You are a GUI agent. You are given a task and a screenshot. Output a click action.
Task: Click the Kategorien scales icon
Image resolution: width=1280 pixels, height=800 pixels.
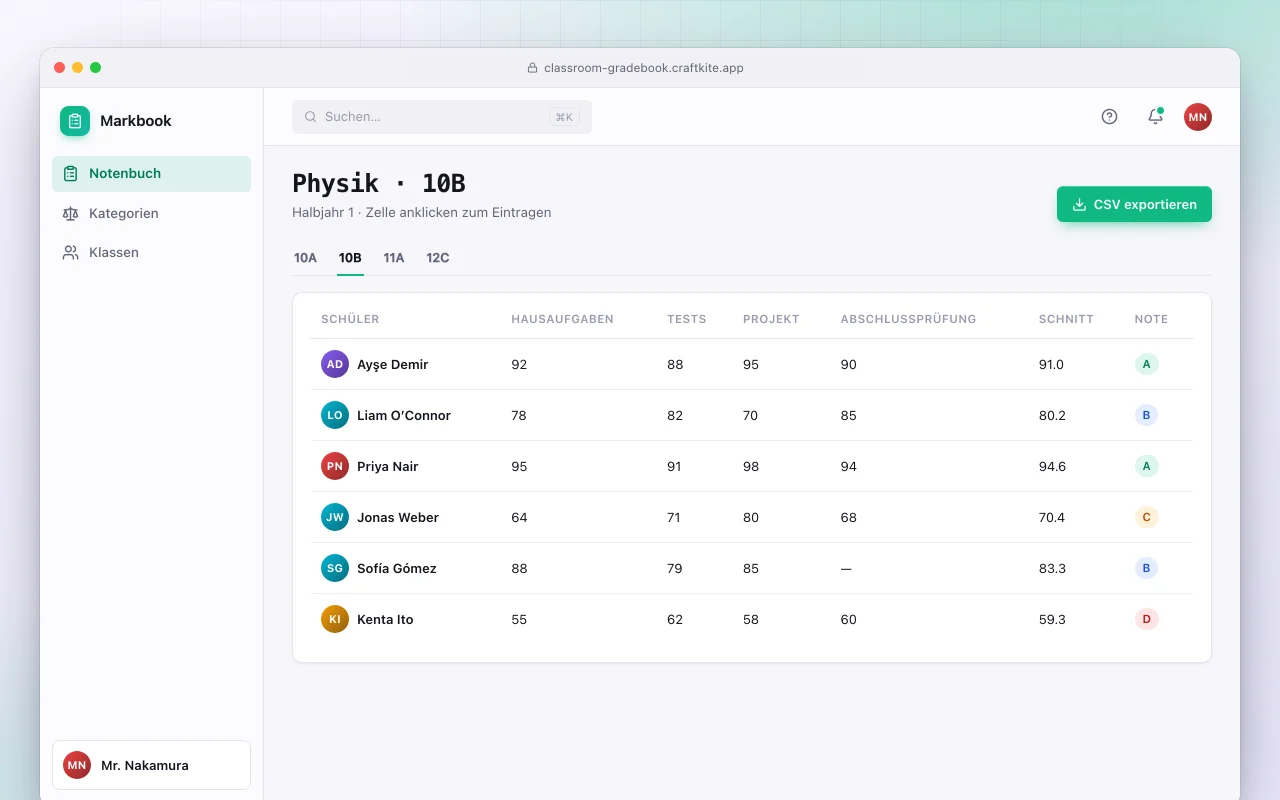pos(70,213)
